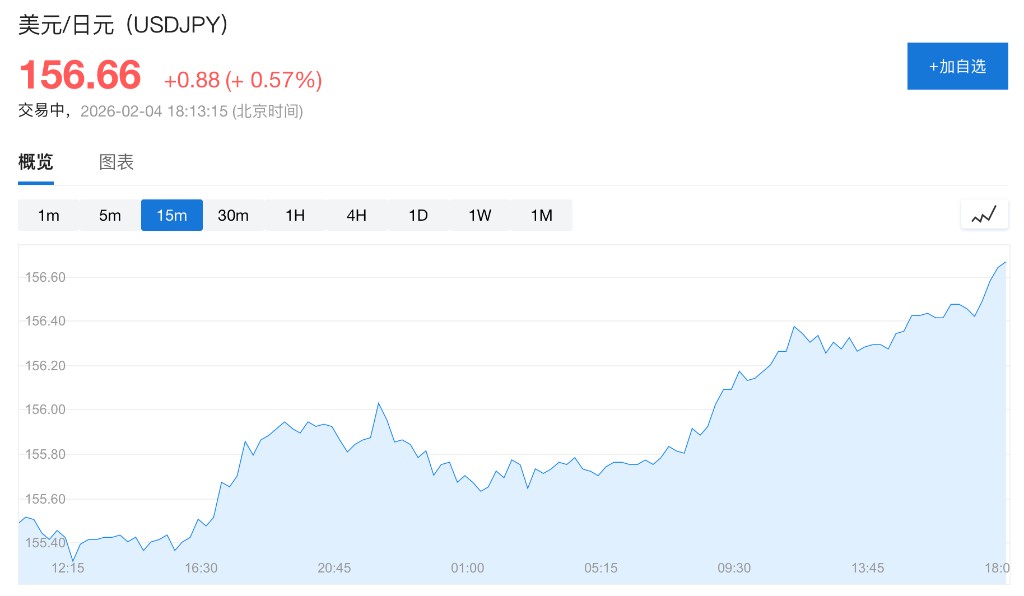Click chart at the 09:30 time marker

point(734,568)
